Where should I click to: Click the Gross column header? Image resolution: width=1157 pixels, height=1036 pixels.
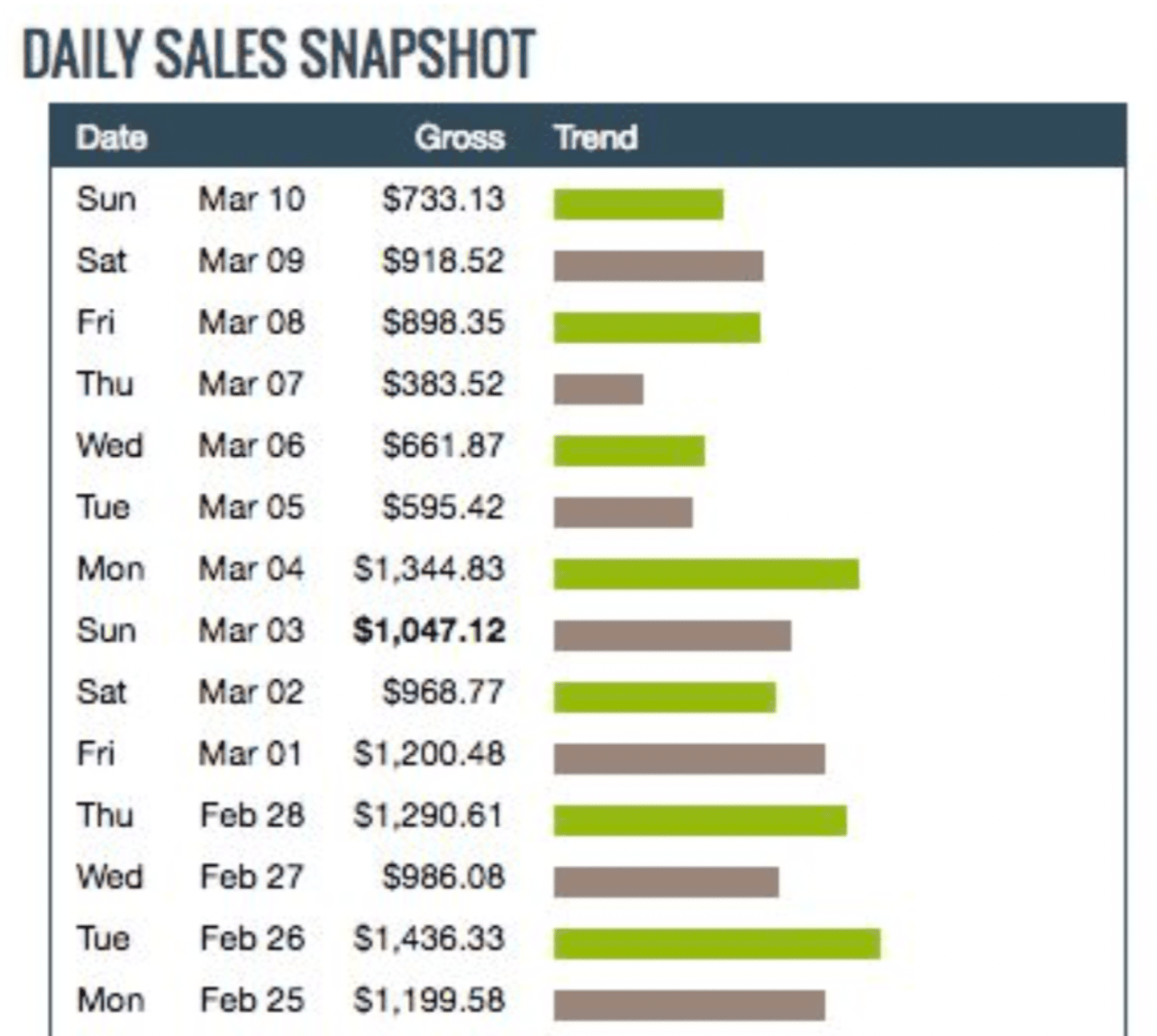[460, 138]
